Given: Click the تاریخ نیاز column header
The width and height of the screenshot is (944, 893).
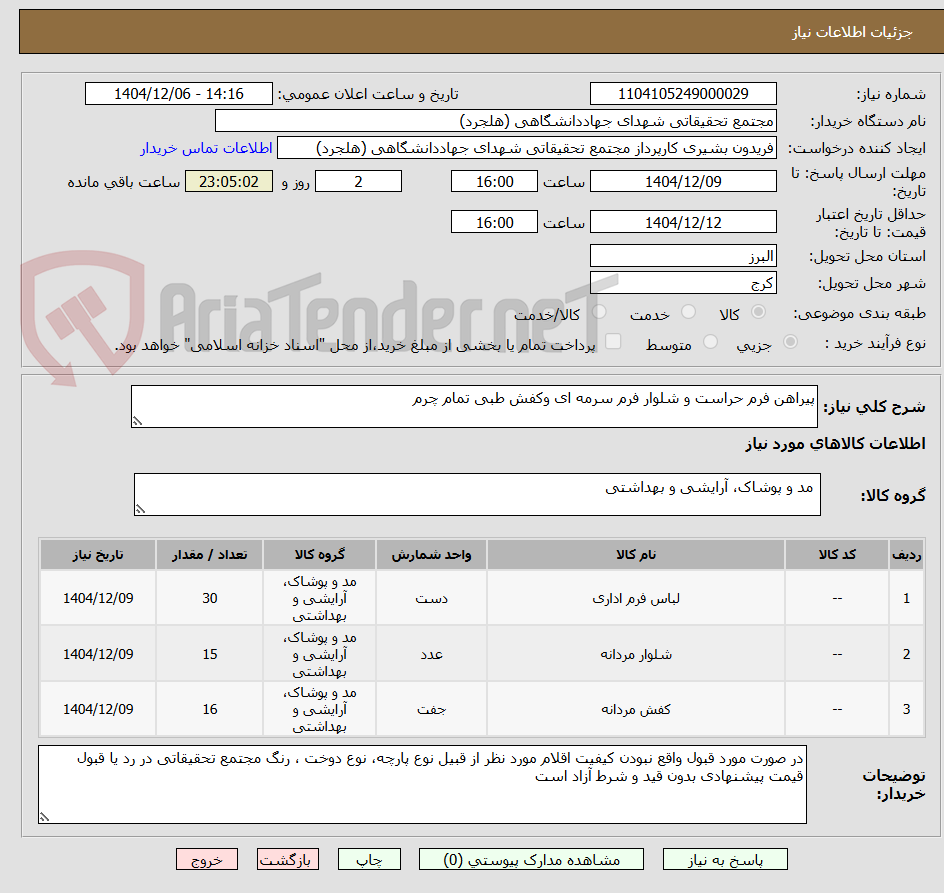Looking at the screenshot, I should pyautogui.click(x=98, y=555).
